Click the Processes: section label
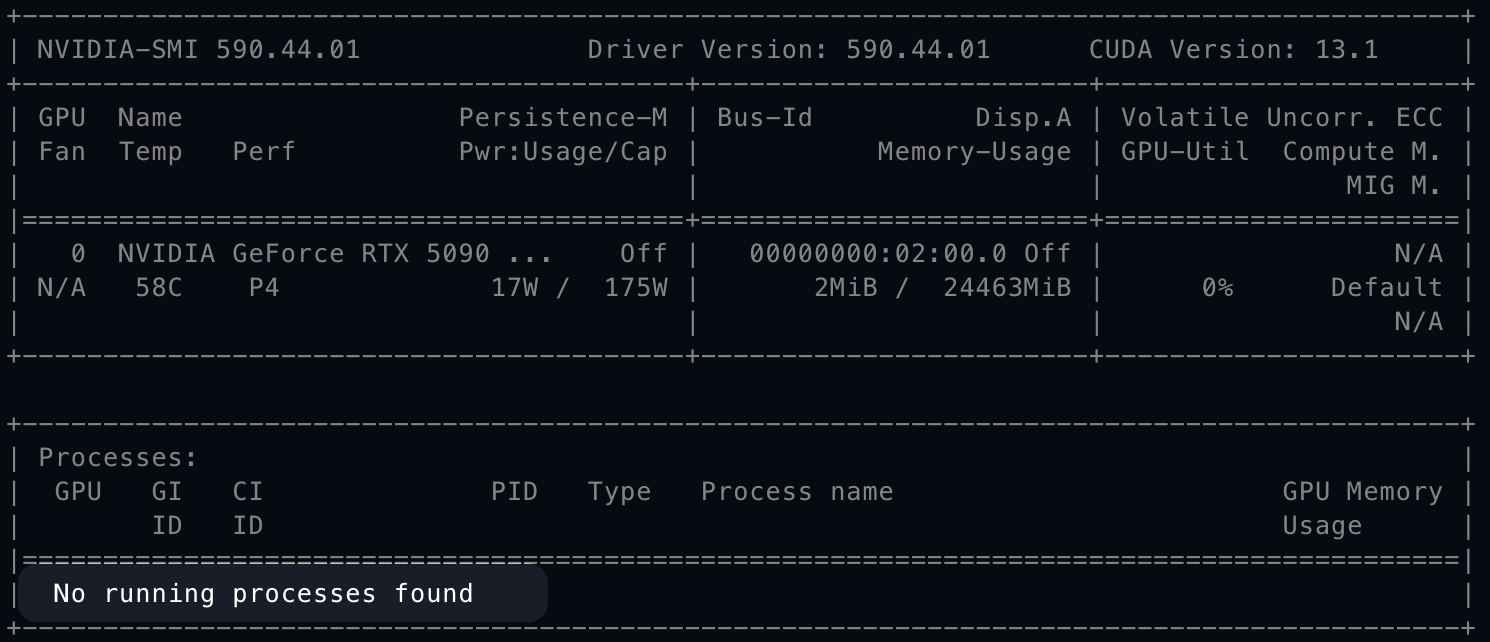1490x642 pixels. pyautogui.click(x=118, y=458)
